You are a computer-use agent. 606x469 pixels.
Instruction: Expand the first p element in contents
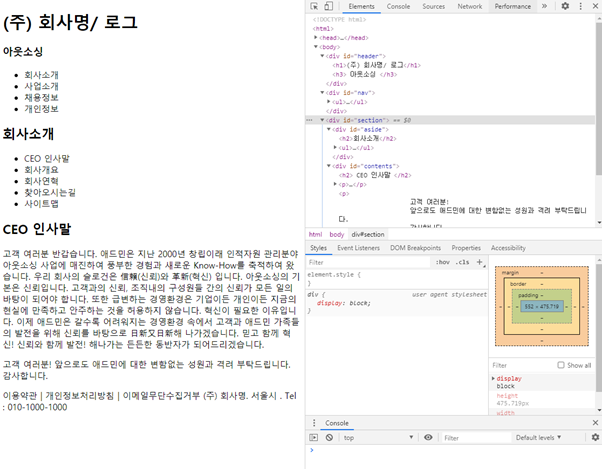335,184
